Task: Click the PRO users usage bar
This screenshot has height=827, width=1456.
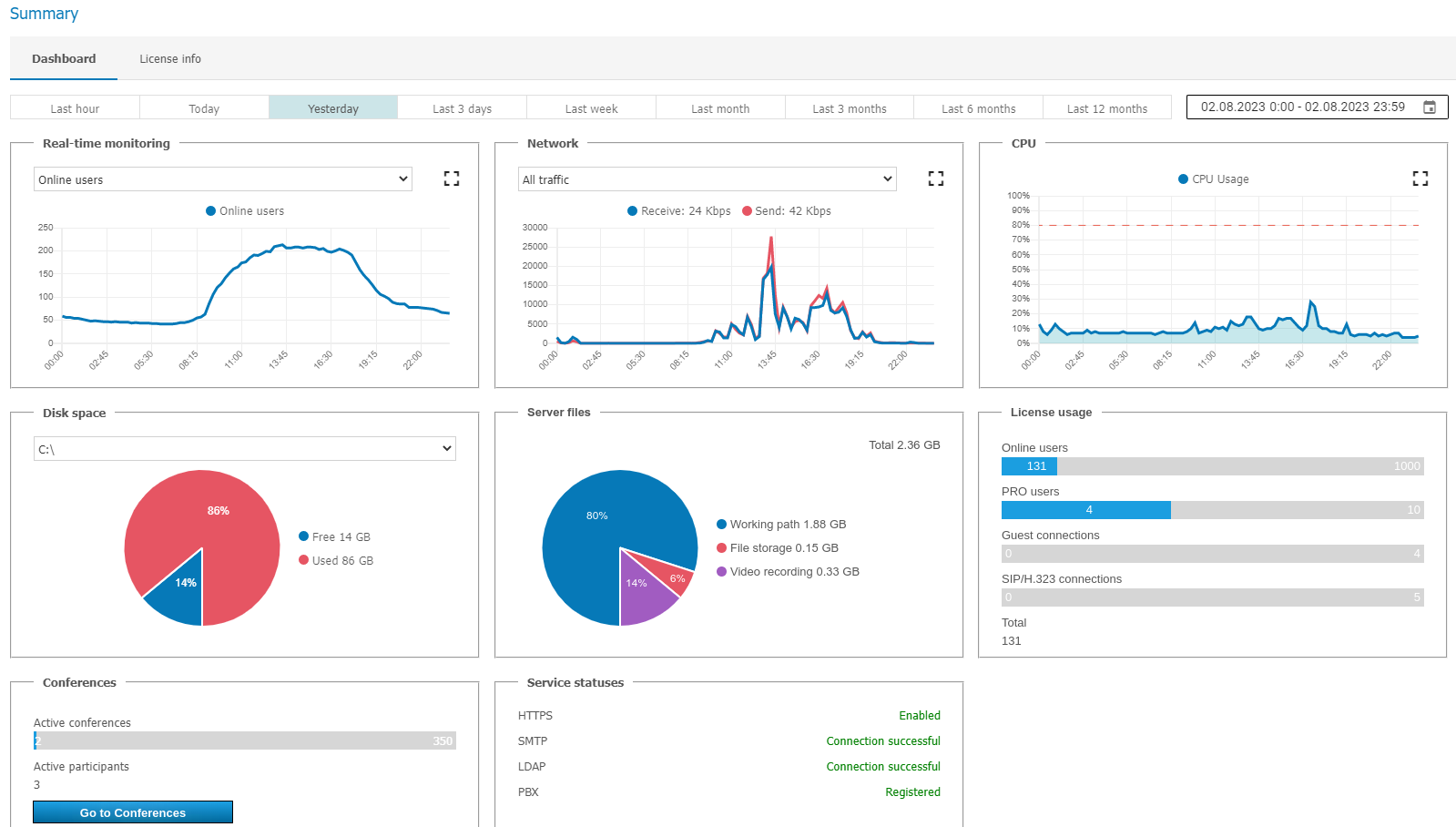Action: click(1211, 510)
